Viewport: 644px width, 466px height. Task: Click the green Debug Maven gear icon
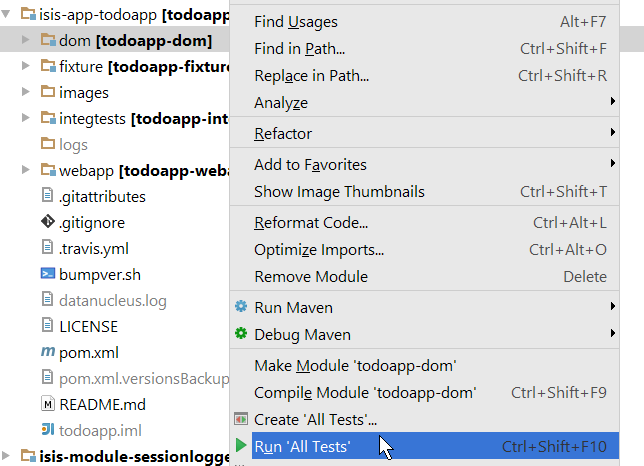coord(241,334)
